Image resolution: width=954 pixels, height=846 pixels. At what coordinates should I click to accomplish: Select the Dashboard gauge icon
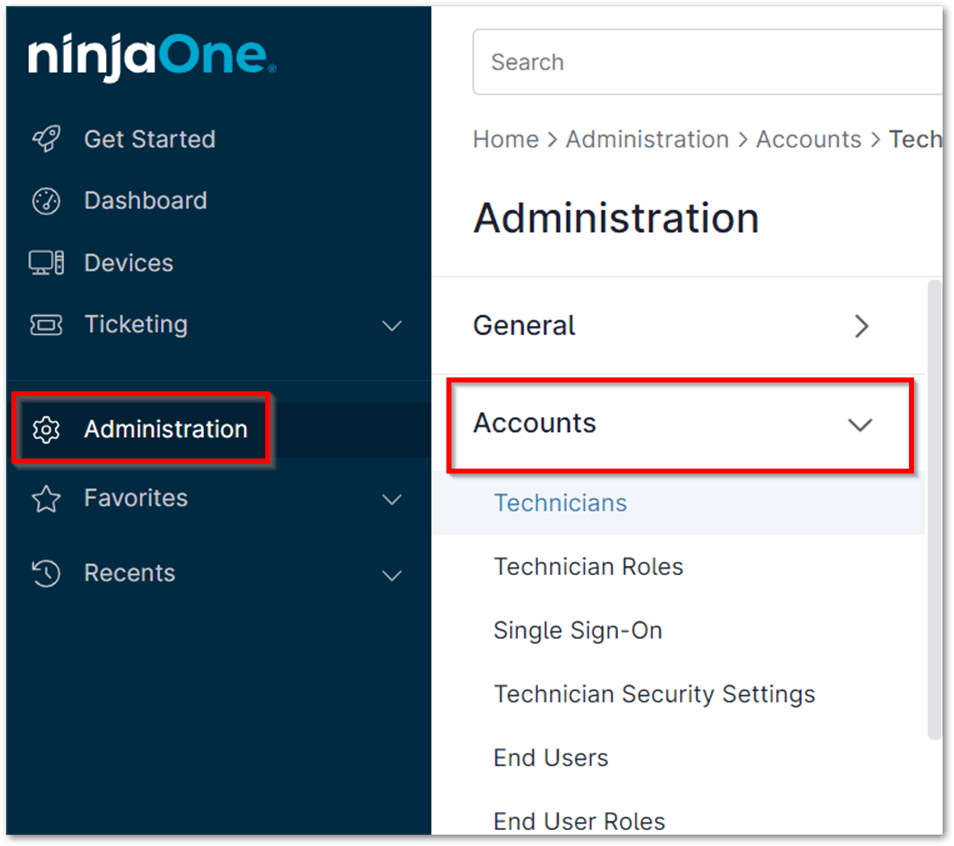[x=46, y=200]
